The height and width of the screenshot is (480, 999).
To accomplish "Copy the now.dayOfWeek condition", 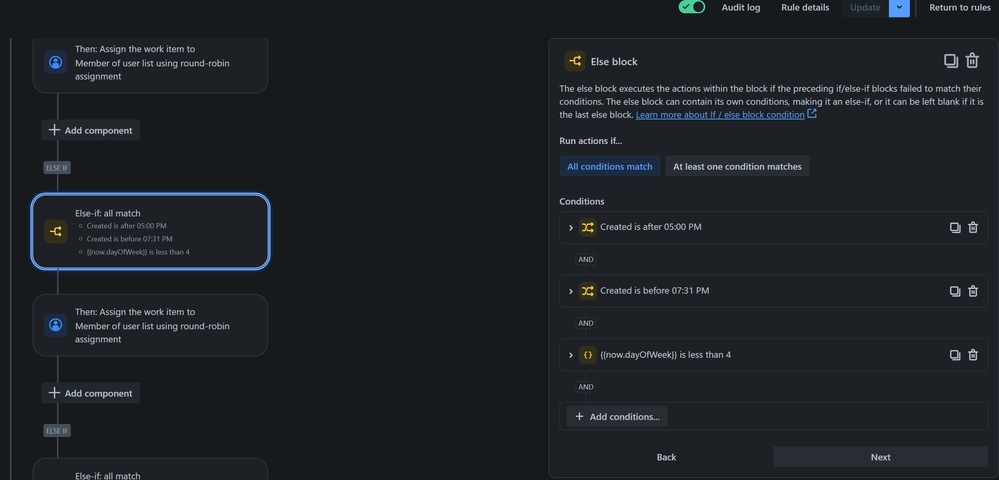I will click(954, 355).
